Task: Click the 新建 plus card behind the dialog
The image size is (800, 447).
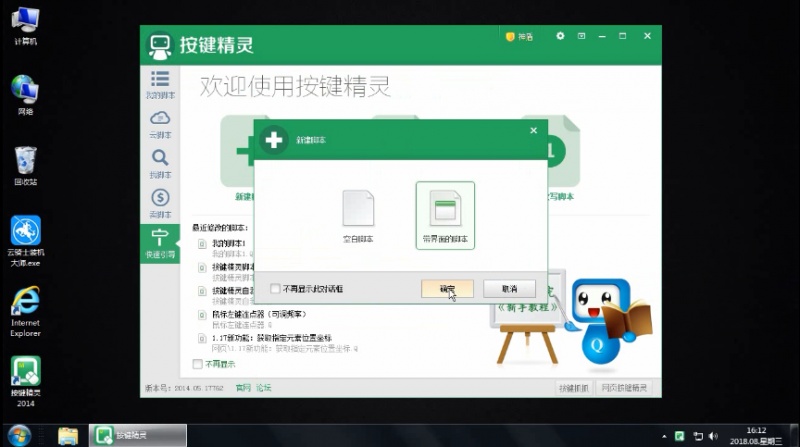Action: [x=237, y=158]
